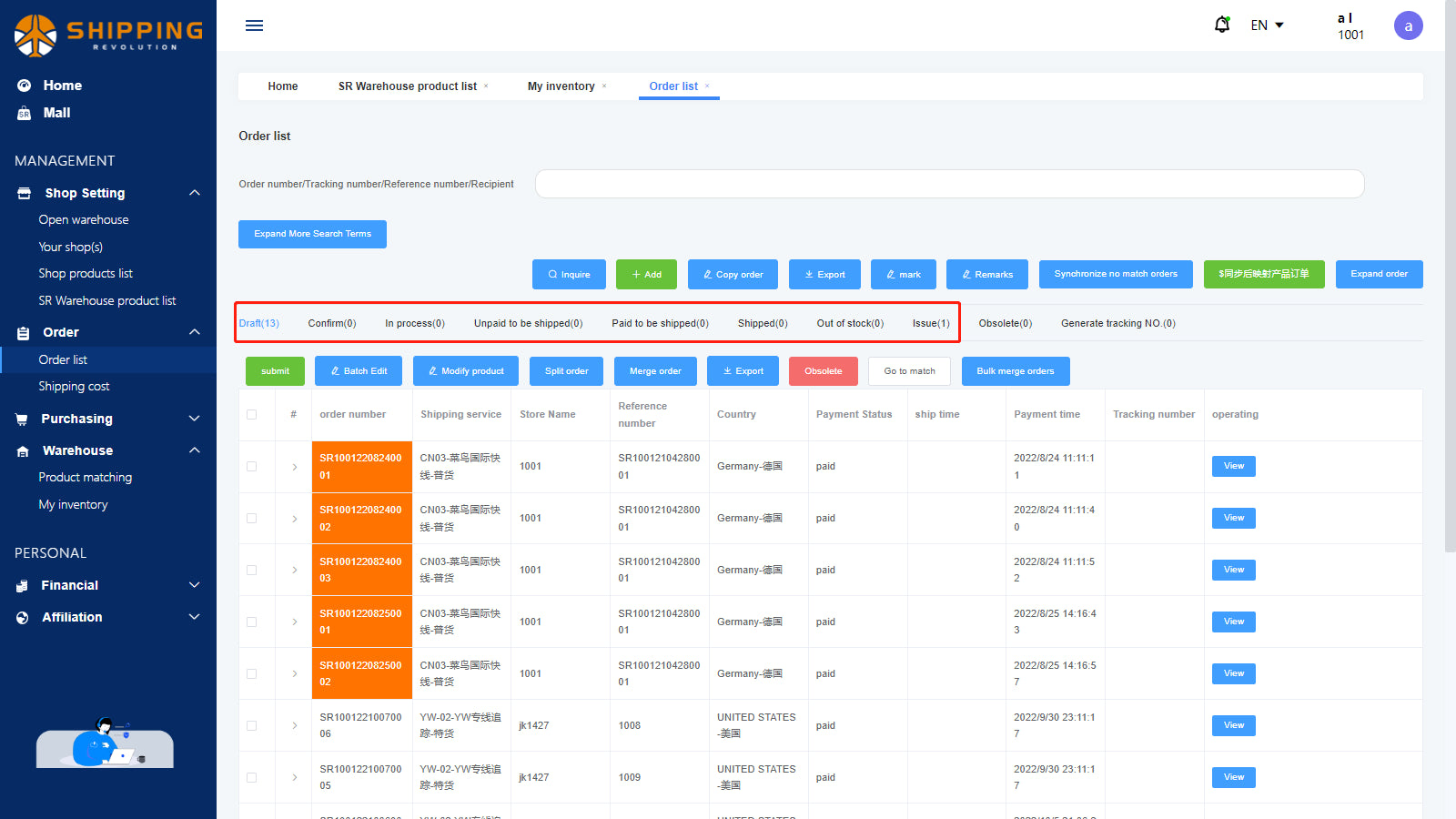The image size is (1456, 819).
Task: Click the Home icon in sidebar
Action: [24, 86]
